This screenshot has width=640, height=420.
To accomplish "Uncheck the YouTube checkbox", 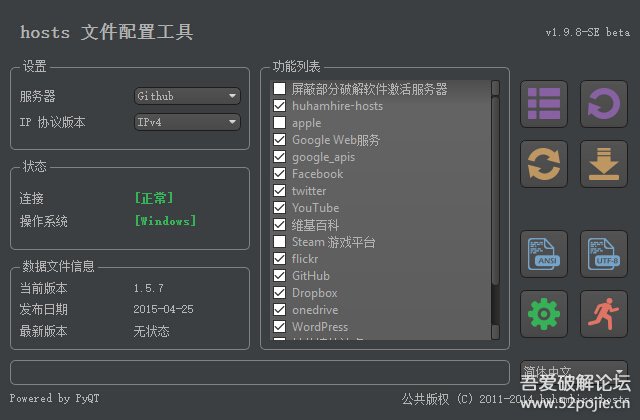I will pyautogui.click(x=280, y=208).
